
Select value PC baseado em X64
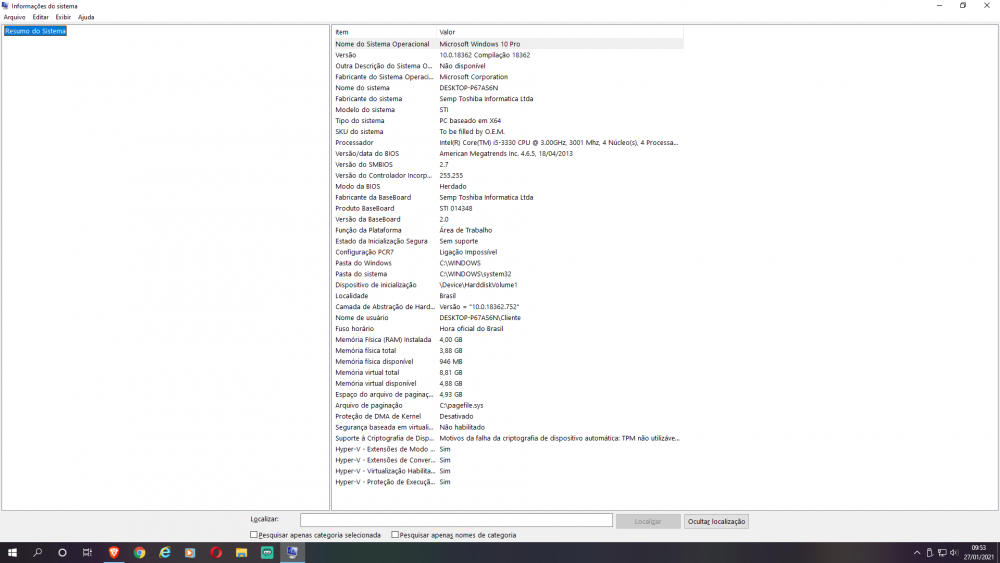pyautogui.click(x=470, y=121)
